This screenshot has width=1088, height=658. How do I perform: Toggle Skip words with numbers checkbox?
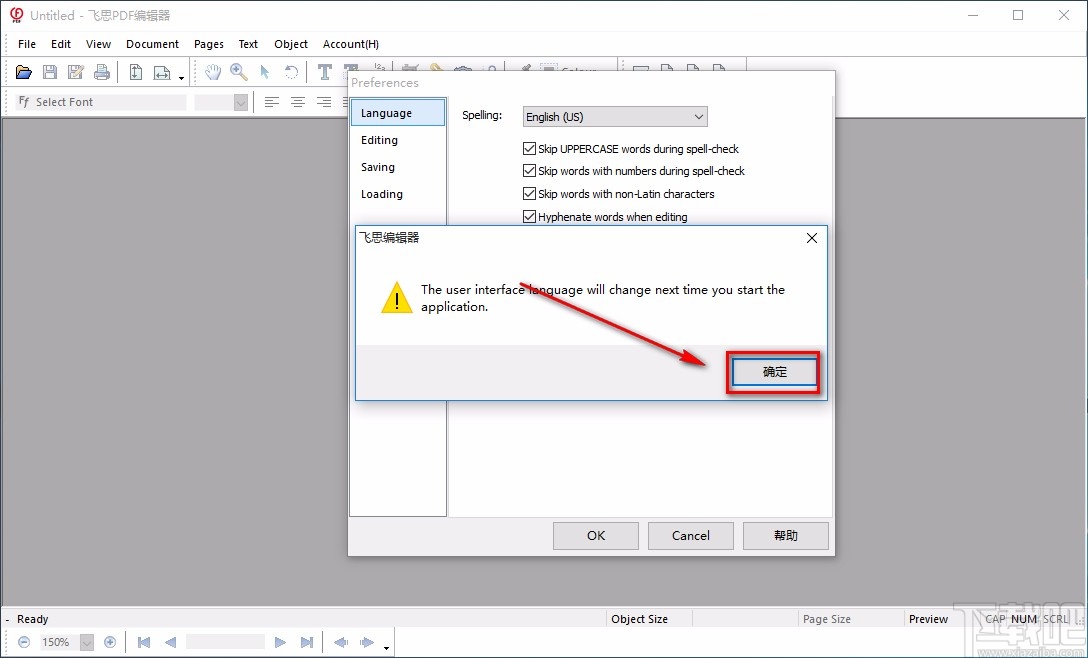point(530,171)
